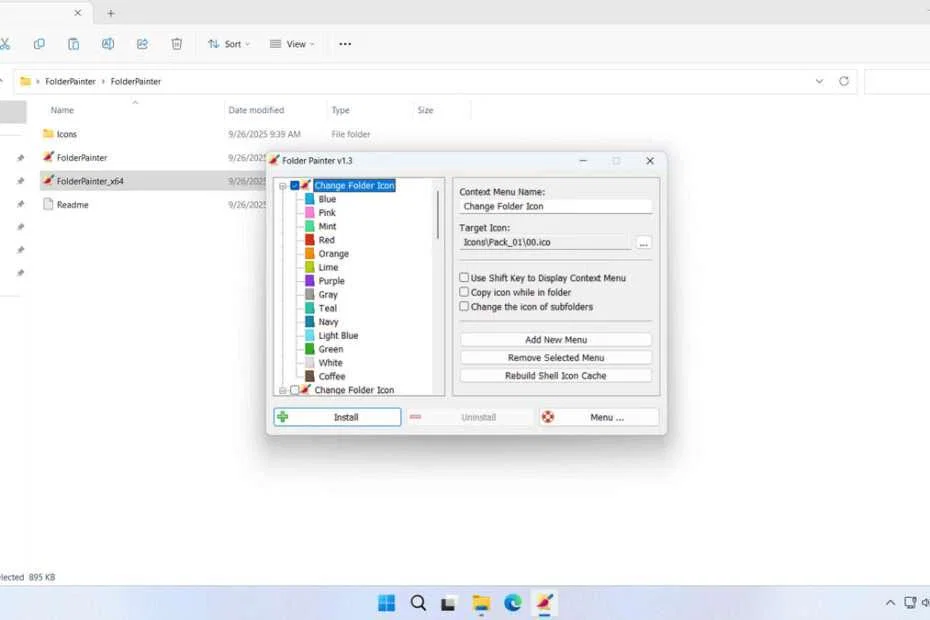
Task: Enable Change the icon of subfolders
Action: coord(464,307)
